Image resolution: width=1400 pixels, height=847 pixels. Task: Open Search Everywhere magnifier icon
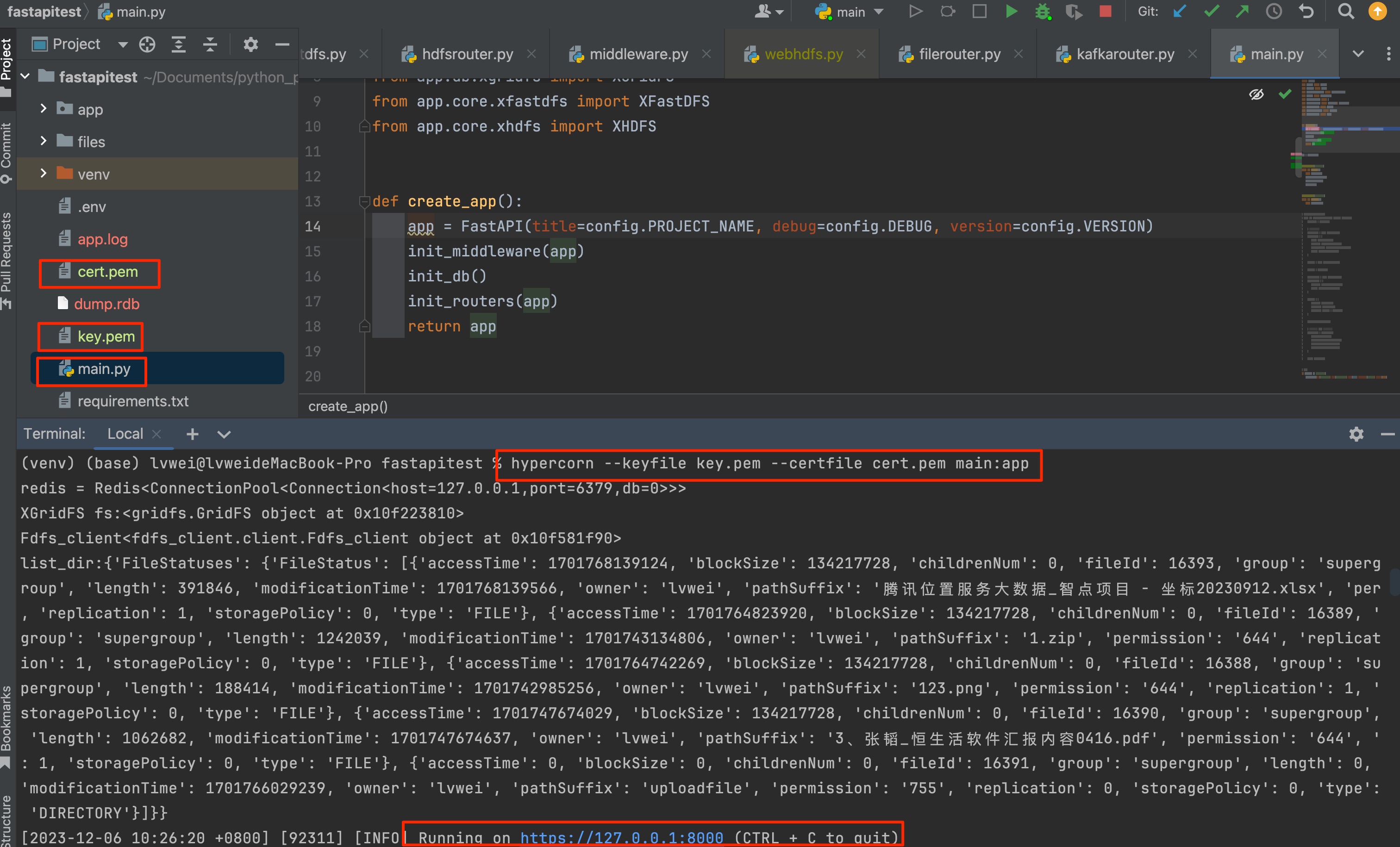pyautogui.click(x=1345, y=12)
